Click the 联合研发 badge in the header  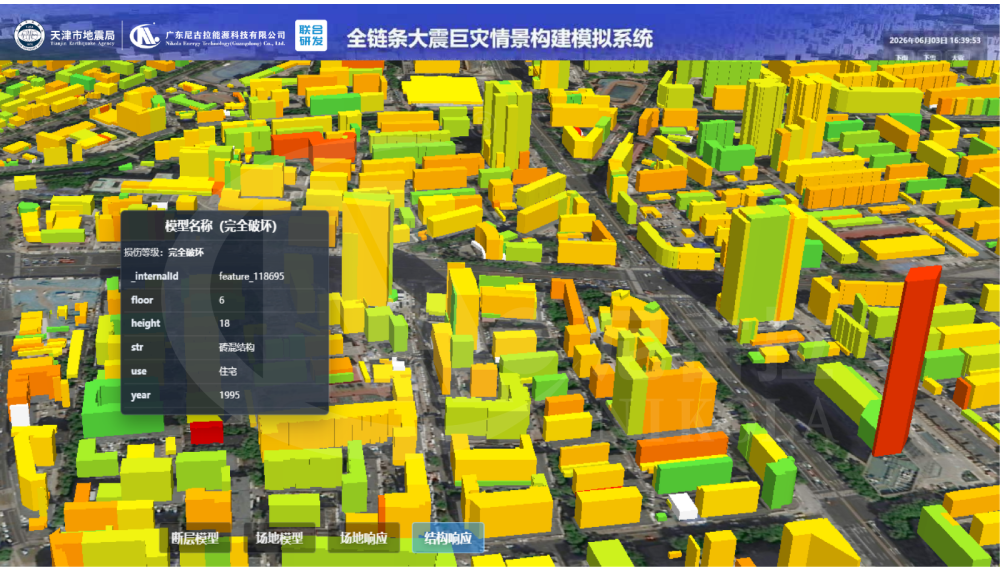pos(311,36)
